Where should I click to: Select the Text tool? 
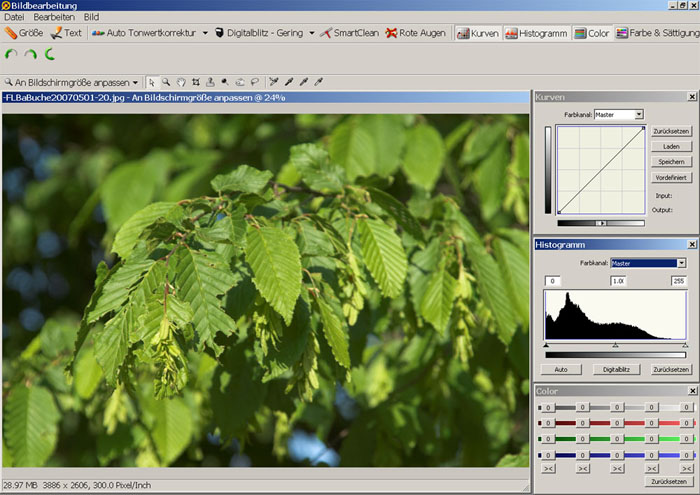coord(66,33)
